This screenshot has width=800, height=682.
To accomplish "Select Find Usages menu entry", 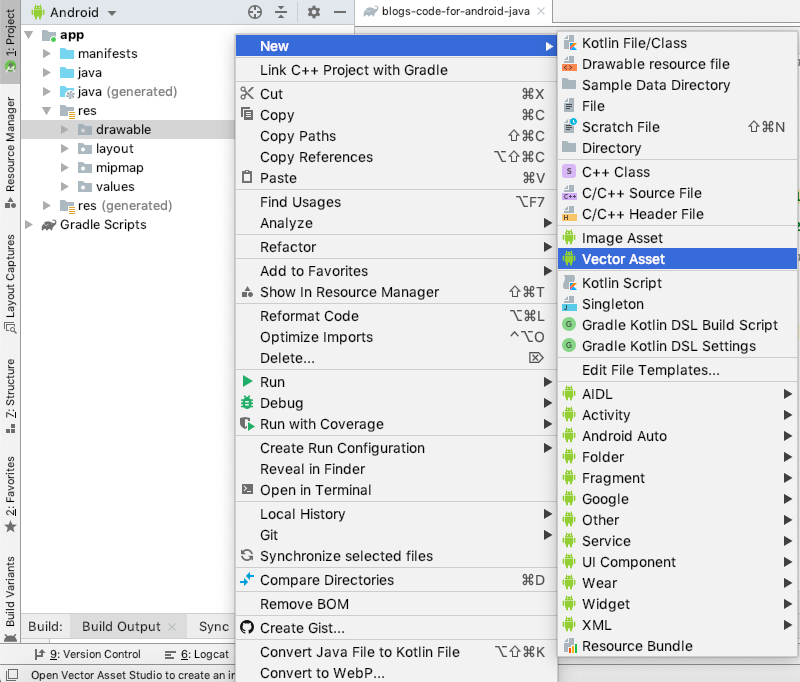I will [x=396, y=202].
